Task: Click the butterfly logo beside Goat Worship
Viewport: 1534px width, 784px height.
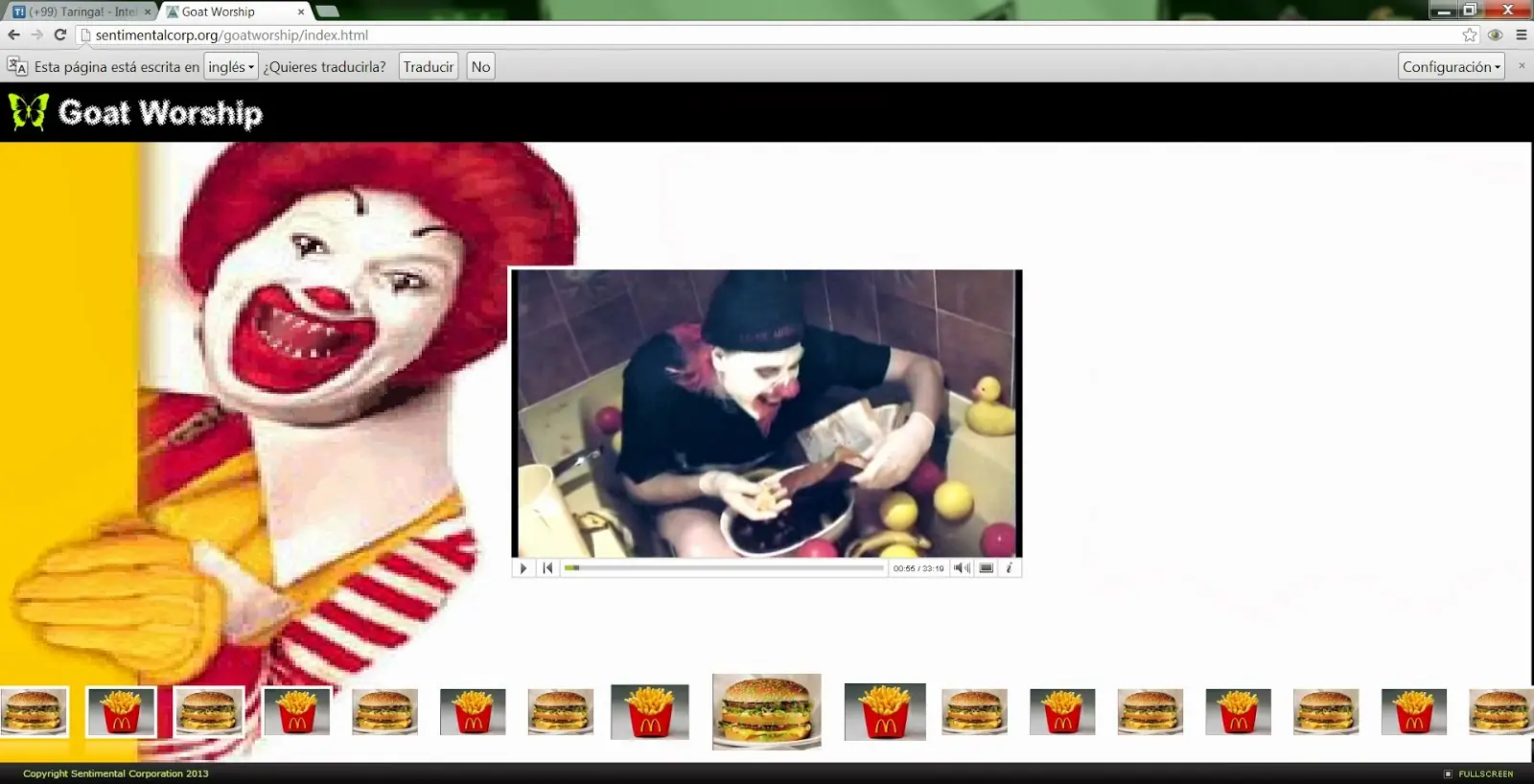Action: coord(29,112)
